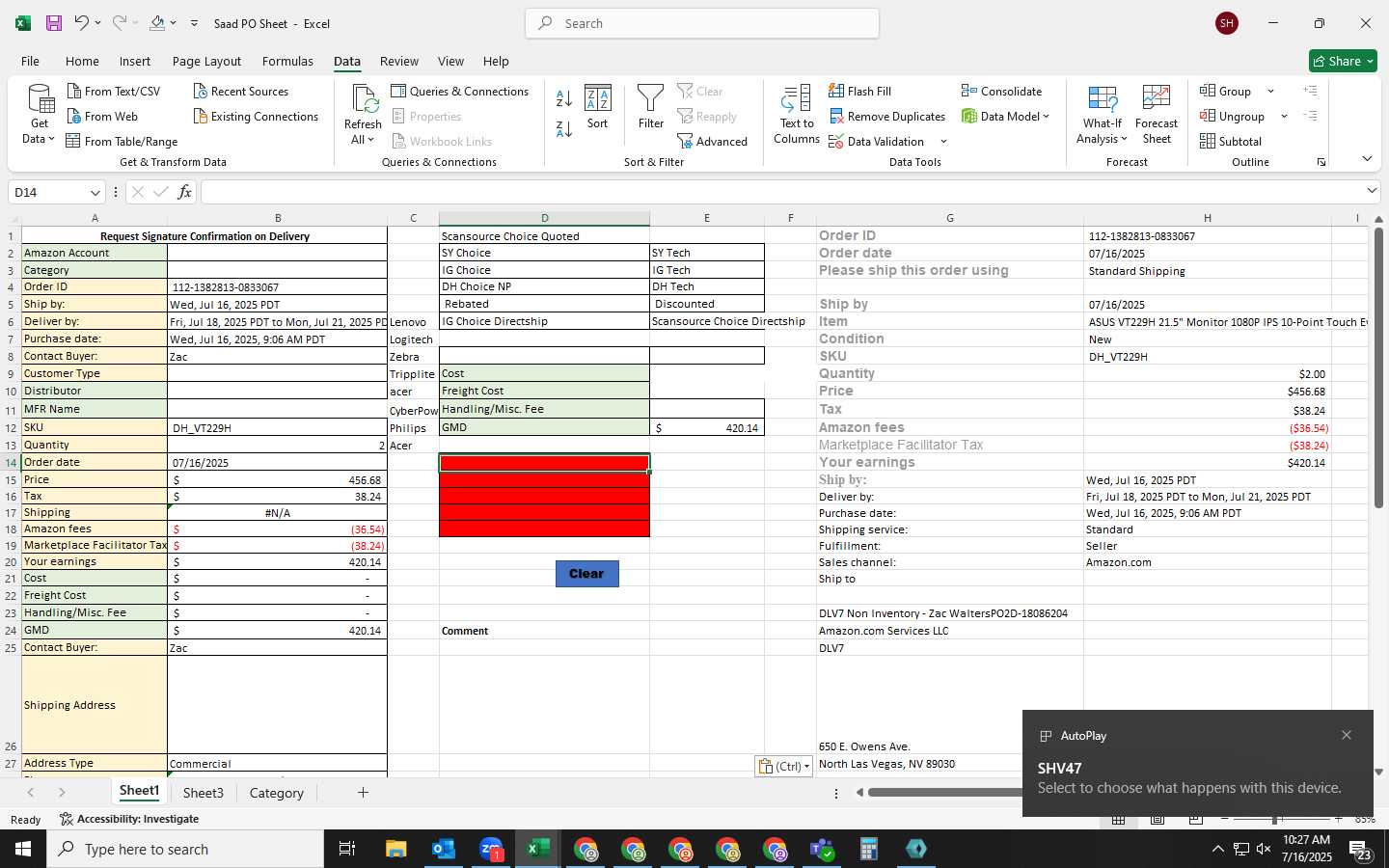
Task: Open the File tab
Action: (x=30, y=61)
